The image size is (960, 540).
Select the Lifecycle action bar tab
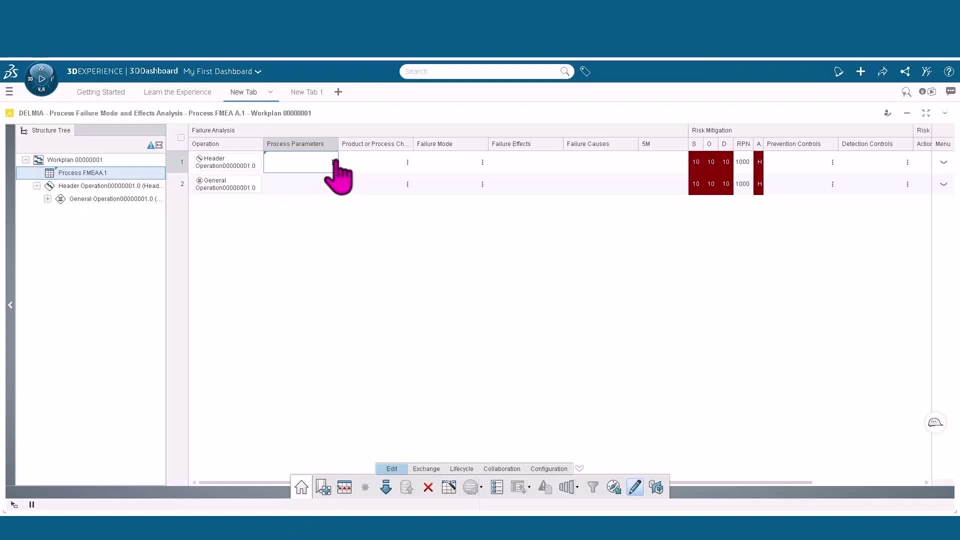pyautogui.click(x=461, y=468)
